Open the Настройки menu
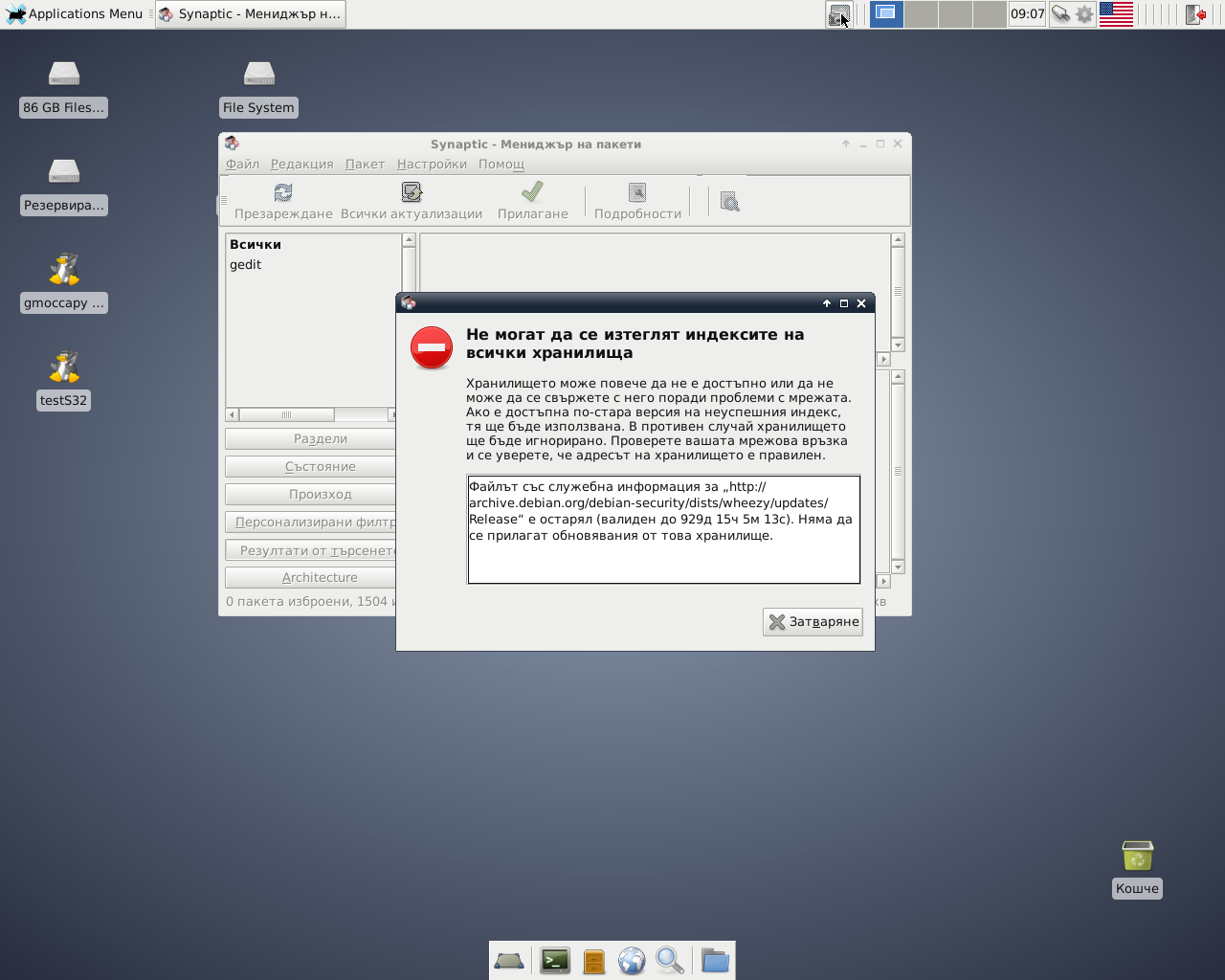The image size is (1225, 980). tap(433, 164)
